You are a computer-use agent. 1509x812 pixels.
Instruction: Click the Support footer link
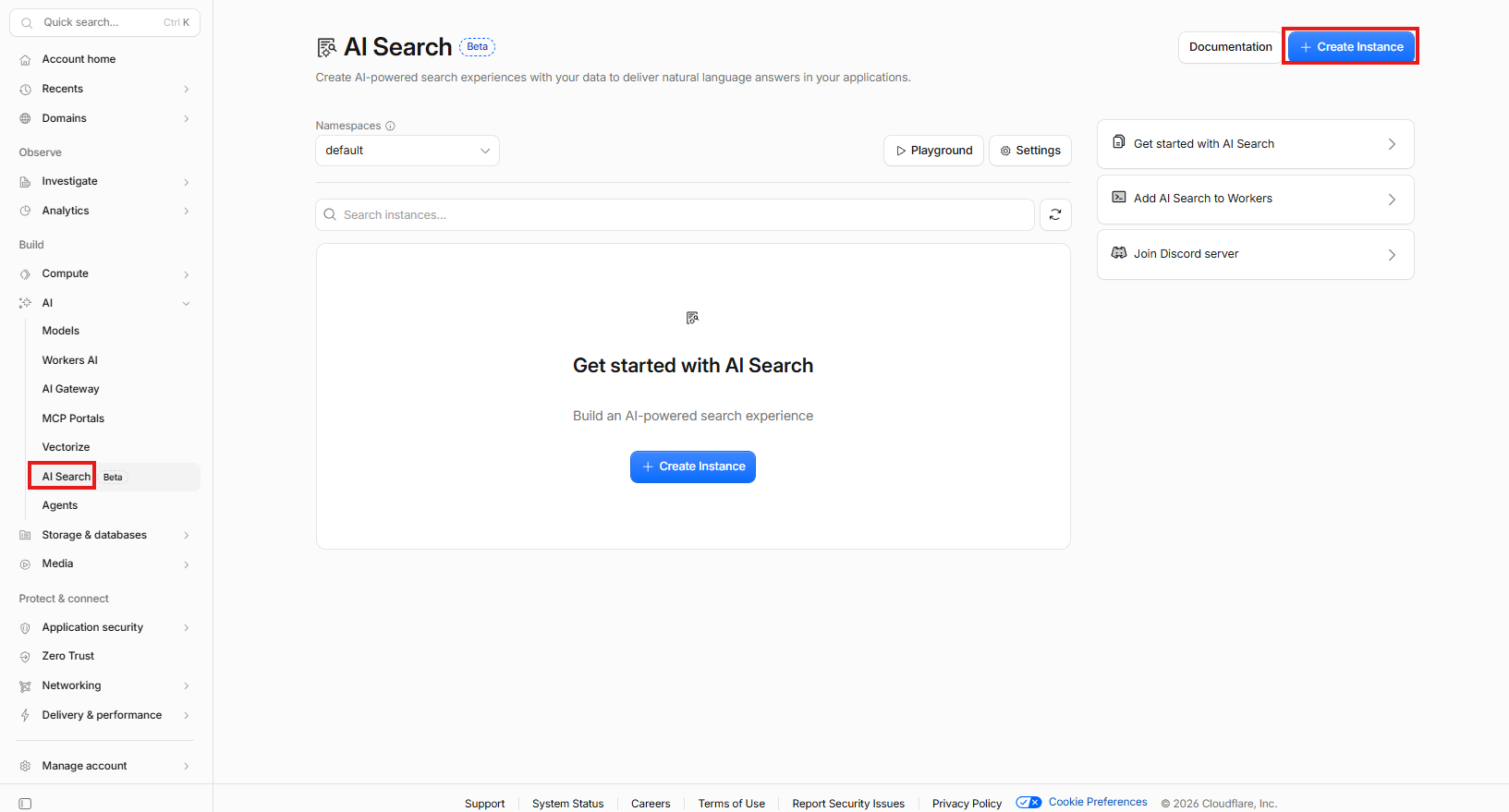click(x=484, y=804)
